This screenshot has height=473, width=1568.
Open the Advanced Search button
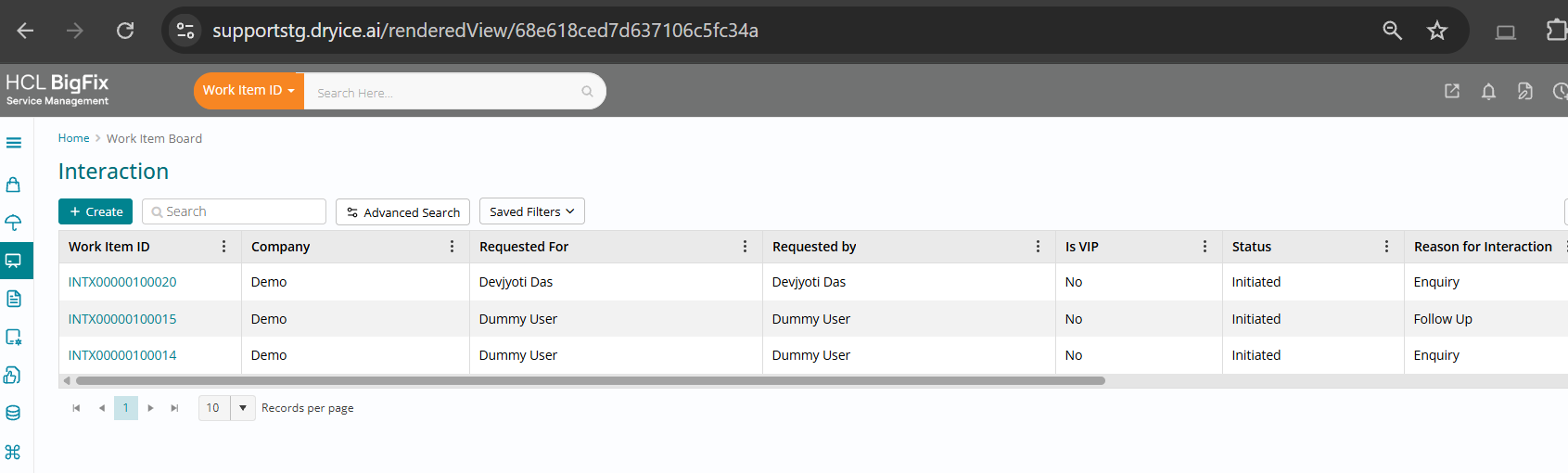402,212
